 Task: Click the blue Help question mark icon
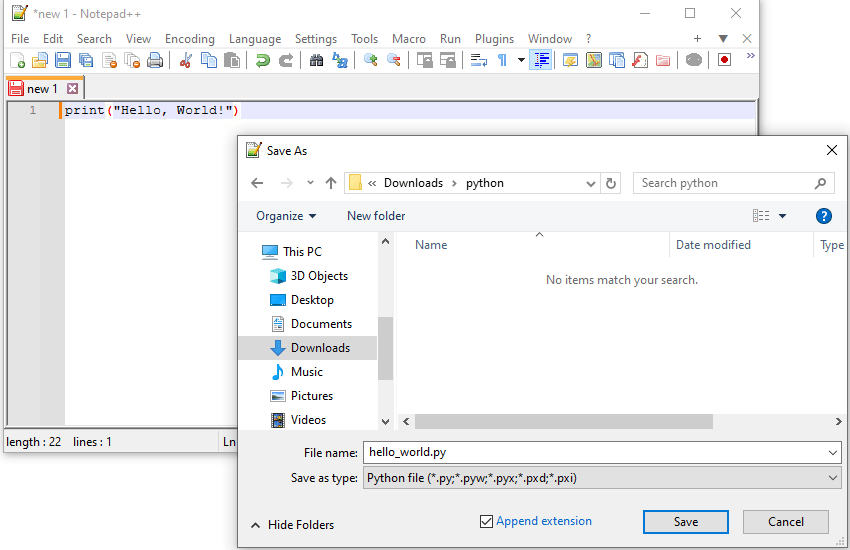coord(823,216)
